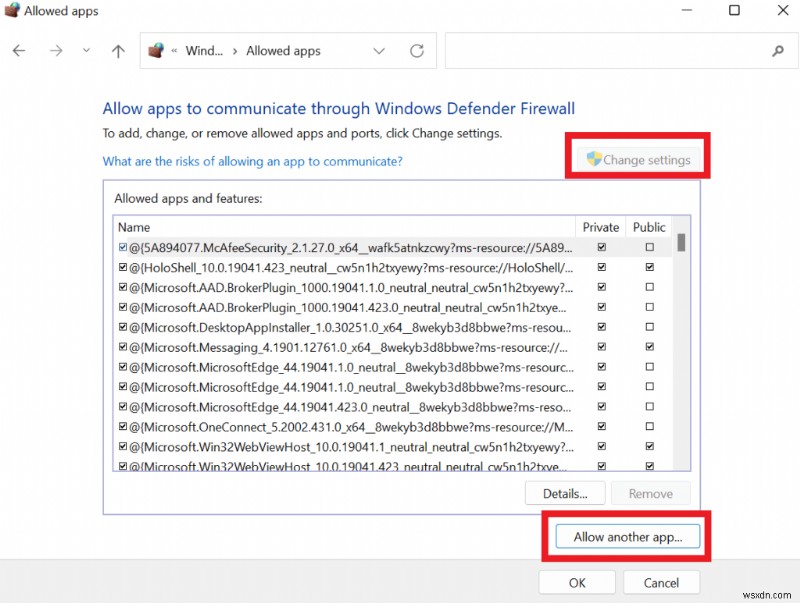Sort by the Name column header
Viewport: 800px width, 603px height.
[344, 227]
